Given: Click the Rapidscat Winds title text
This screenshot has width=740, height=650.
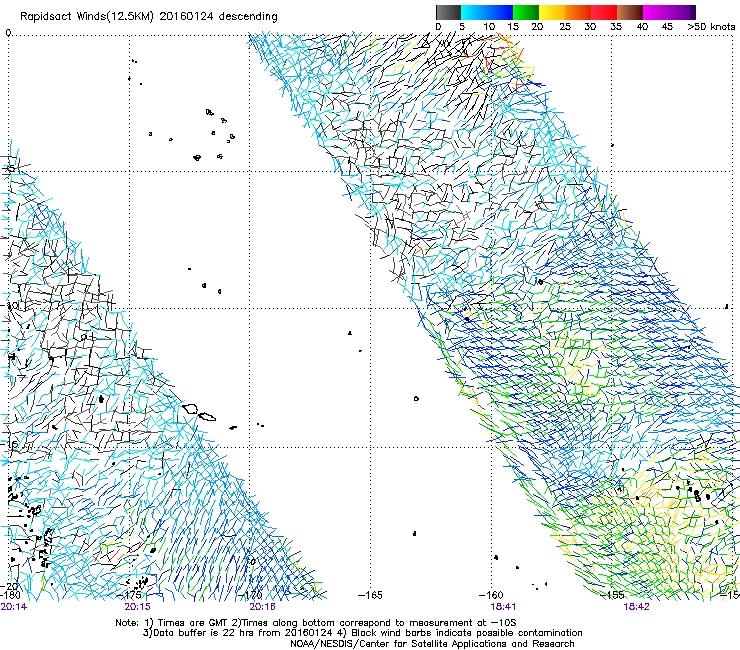Looking at the screenshot, I should 148,16.
